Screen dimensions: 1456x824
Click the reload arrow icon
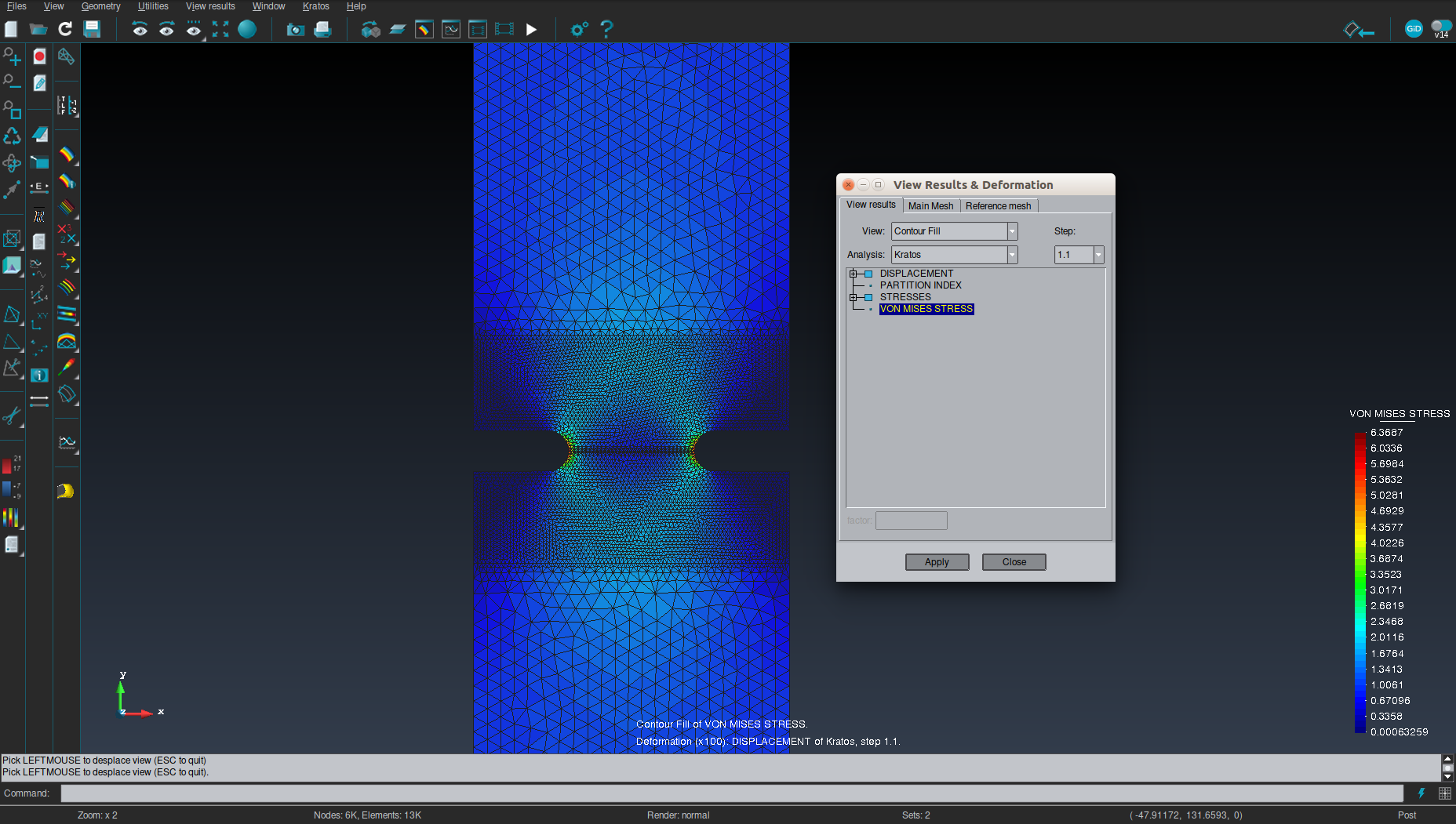click(x=65, y=29)
